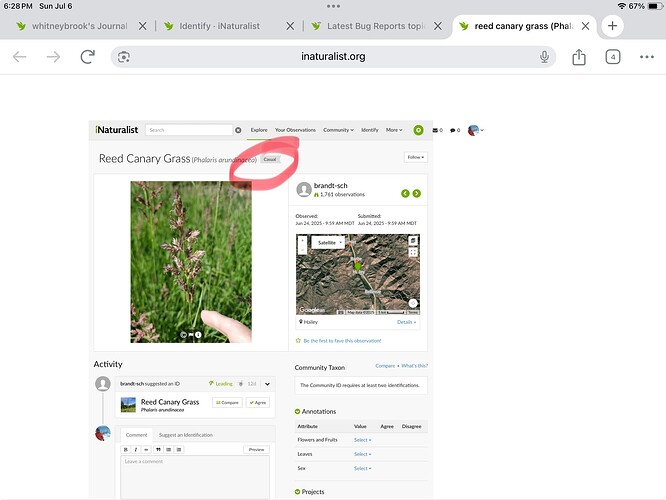Expand the location Details dropdown
The width and height of the screenshot is (666, 500).
pyautogui.click(x=406, y=322)
